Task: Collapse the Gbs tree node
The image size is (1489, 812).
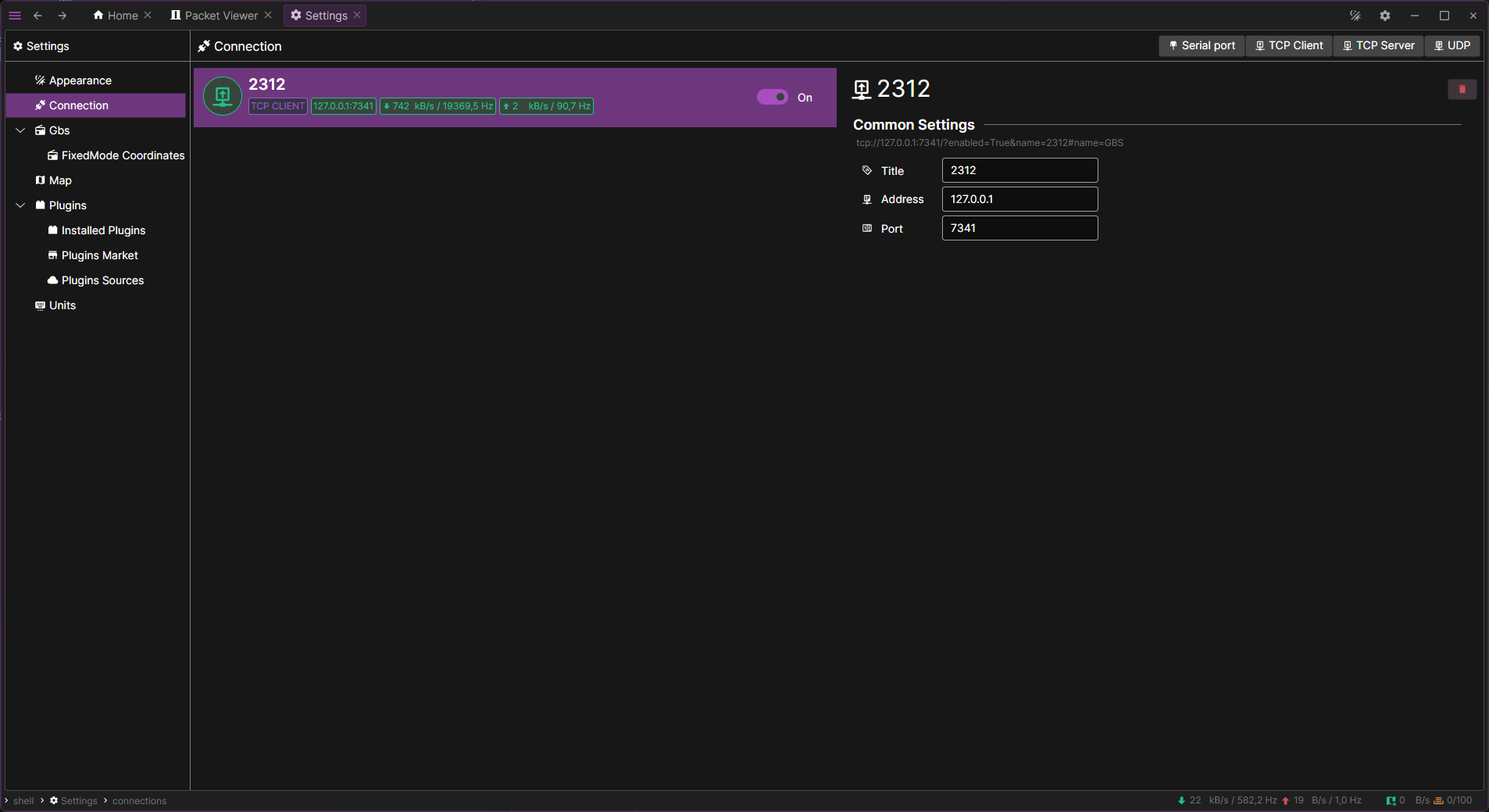Action: pyautogui.click(x=20, y=130)
